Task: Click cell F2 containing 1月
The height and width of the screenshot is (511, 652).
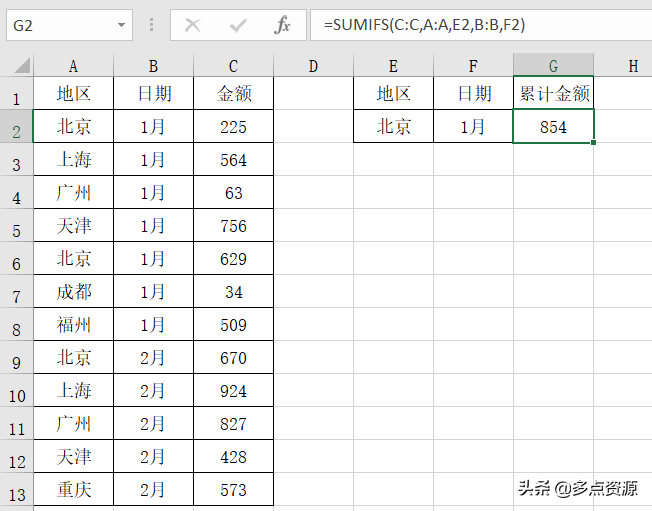Action: coord(473,126)
